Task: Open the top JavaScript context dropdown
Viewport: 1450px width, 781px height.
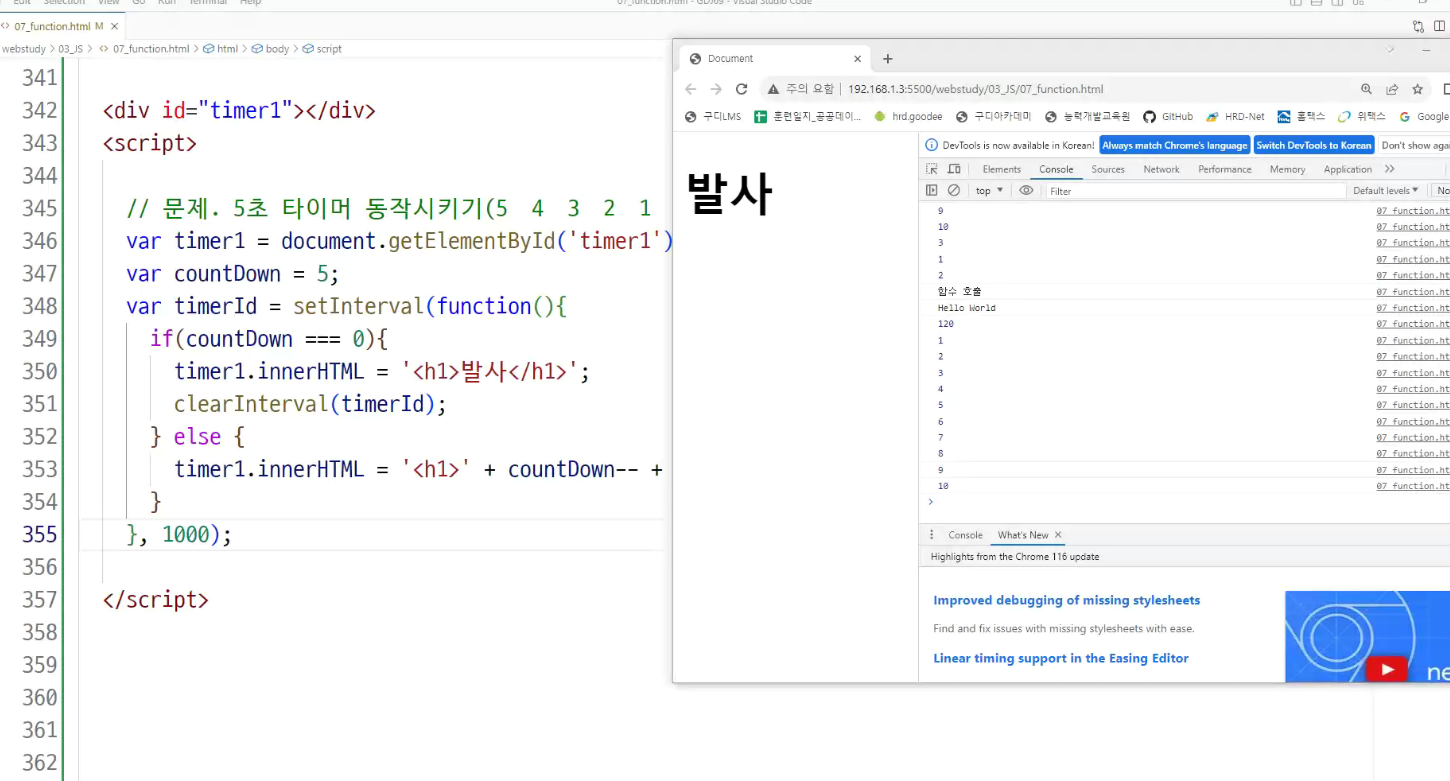Action: (x=989, y=190)
